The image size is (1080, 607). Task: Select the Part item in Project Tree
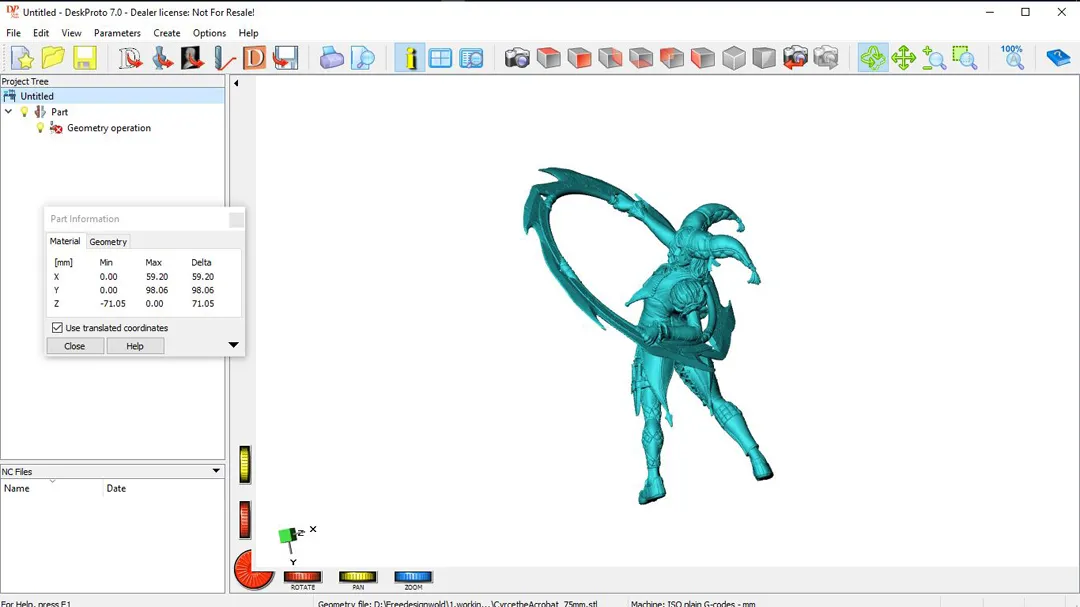[59, 112]
